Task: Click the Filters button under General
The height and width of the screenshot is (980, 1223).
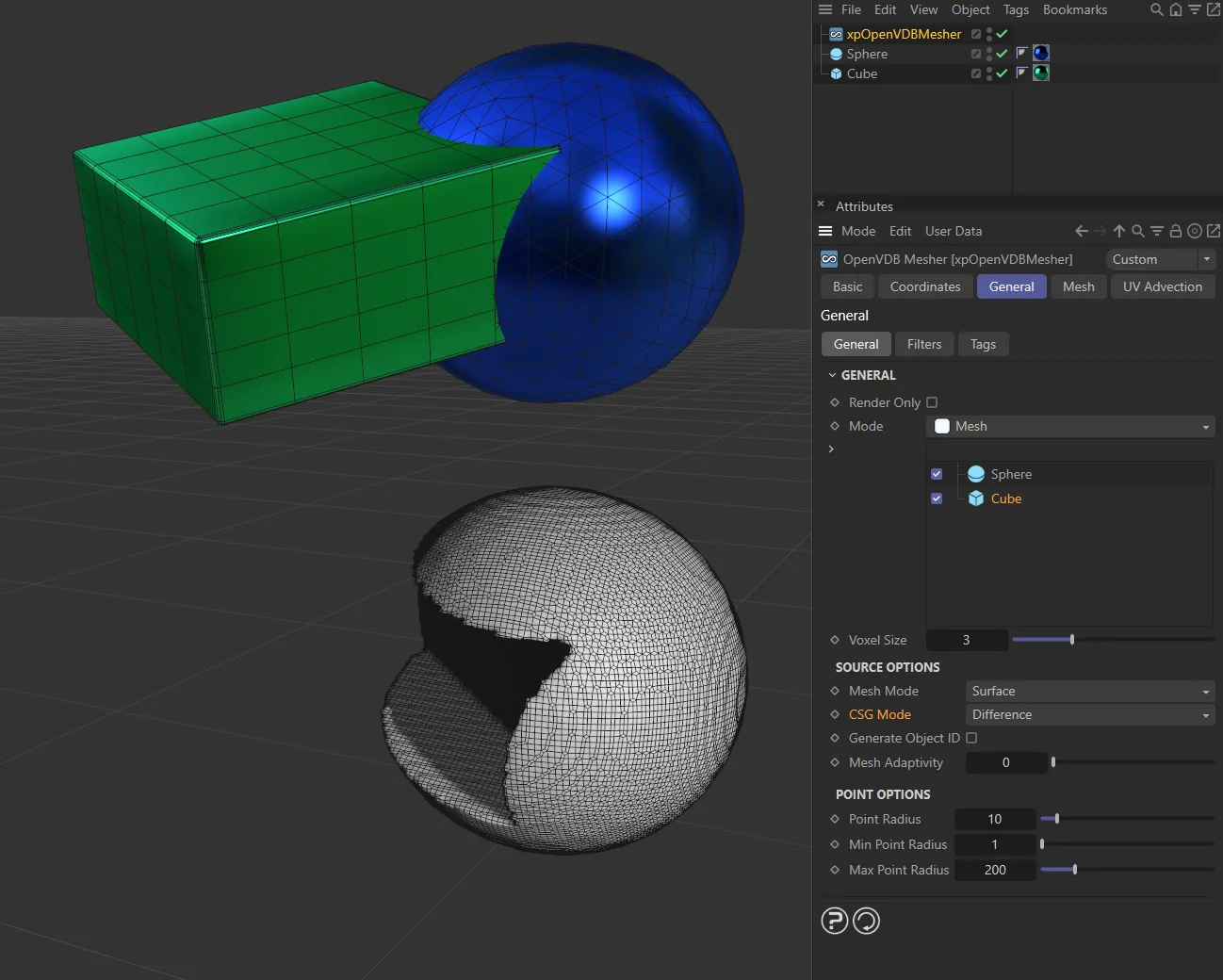Action: pyautogui.click(x=924, y=344)
